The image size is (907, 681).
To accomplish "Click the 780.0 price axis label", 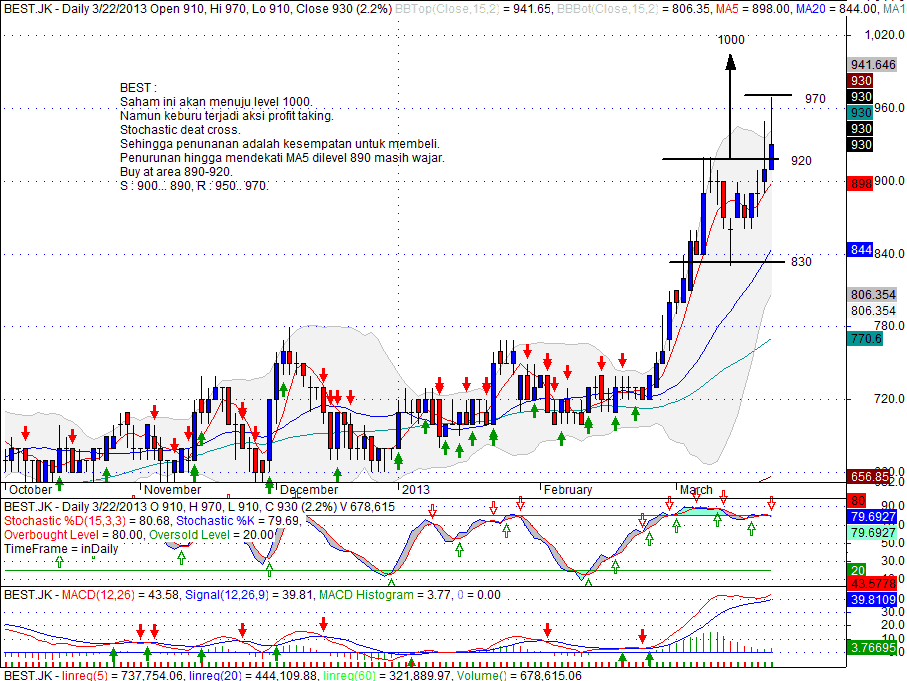I will coord(889,326).
